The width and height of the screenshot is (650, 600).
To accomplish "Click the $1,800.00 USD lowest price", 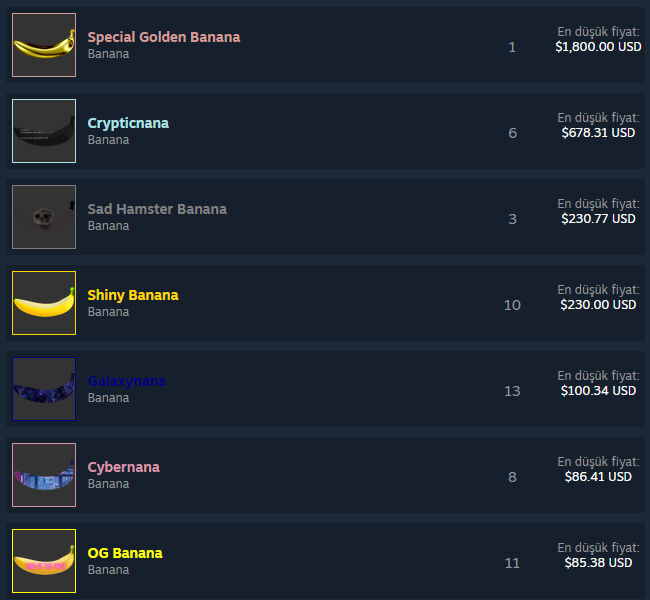I will [598, 47].
